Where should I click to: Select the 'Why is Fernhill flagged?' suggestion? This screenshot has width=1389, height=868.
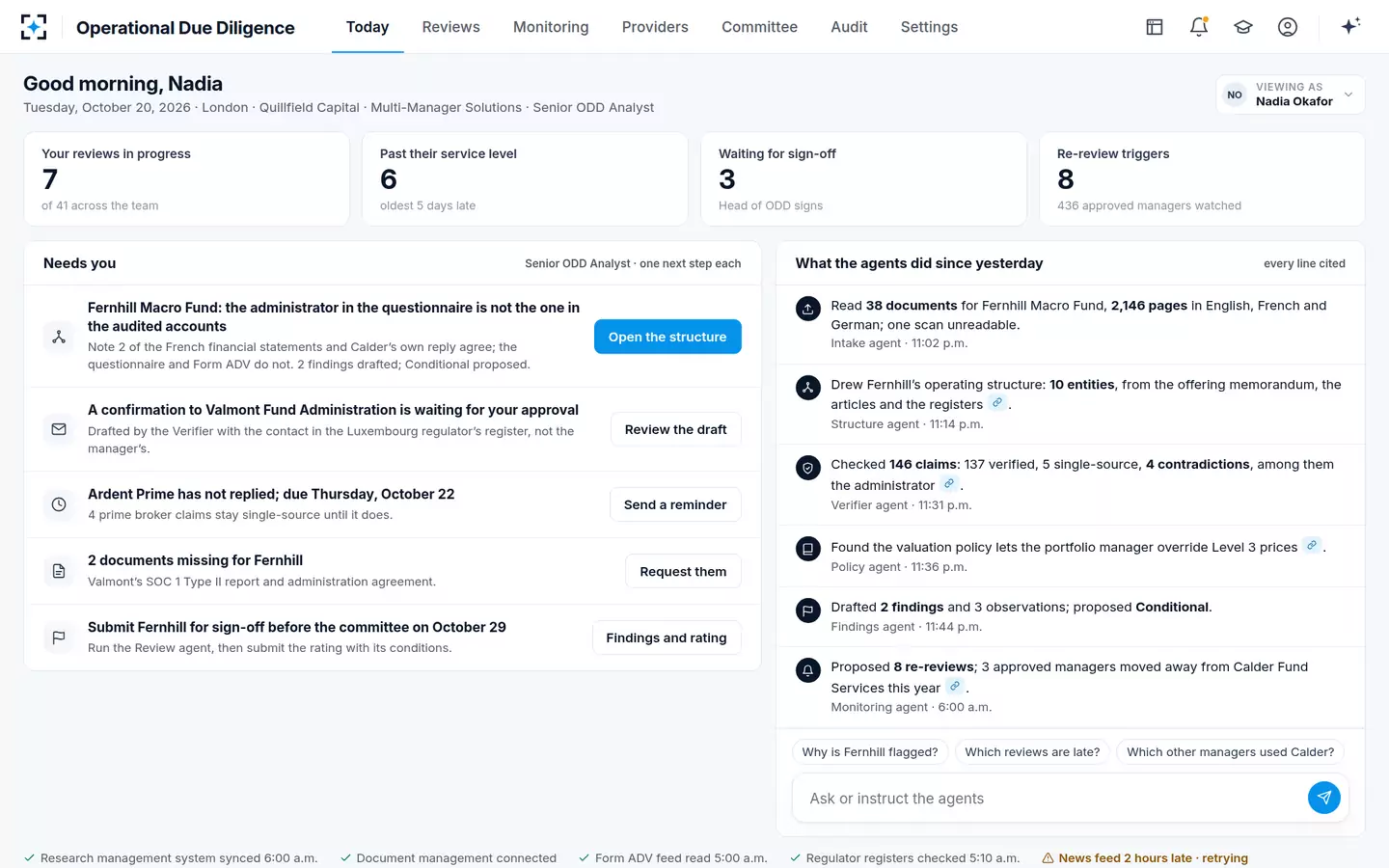click(870, 752)
